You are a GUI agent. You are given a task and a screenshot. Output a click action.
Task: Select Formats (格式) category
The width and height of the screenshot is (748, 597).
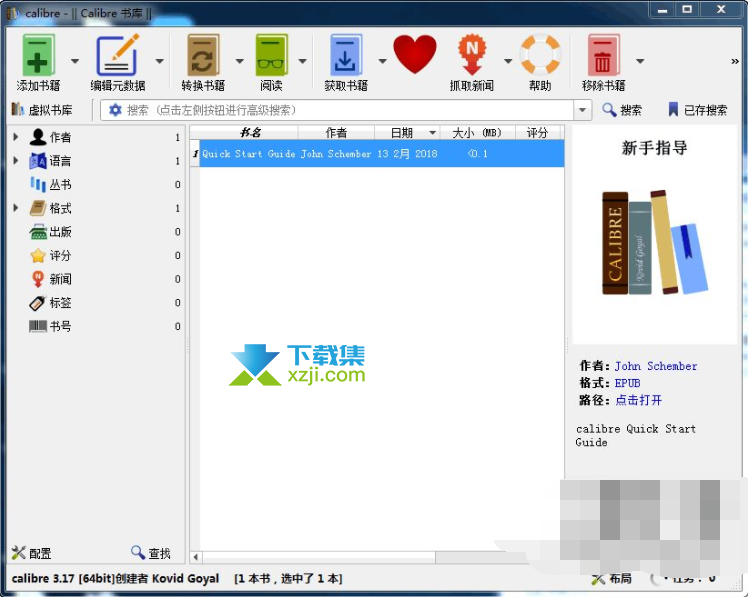pyautogui.click(x=50, y=208)
